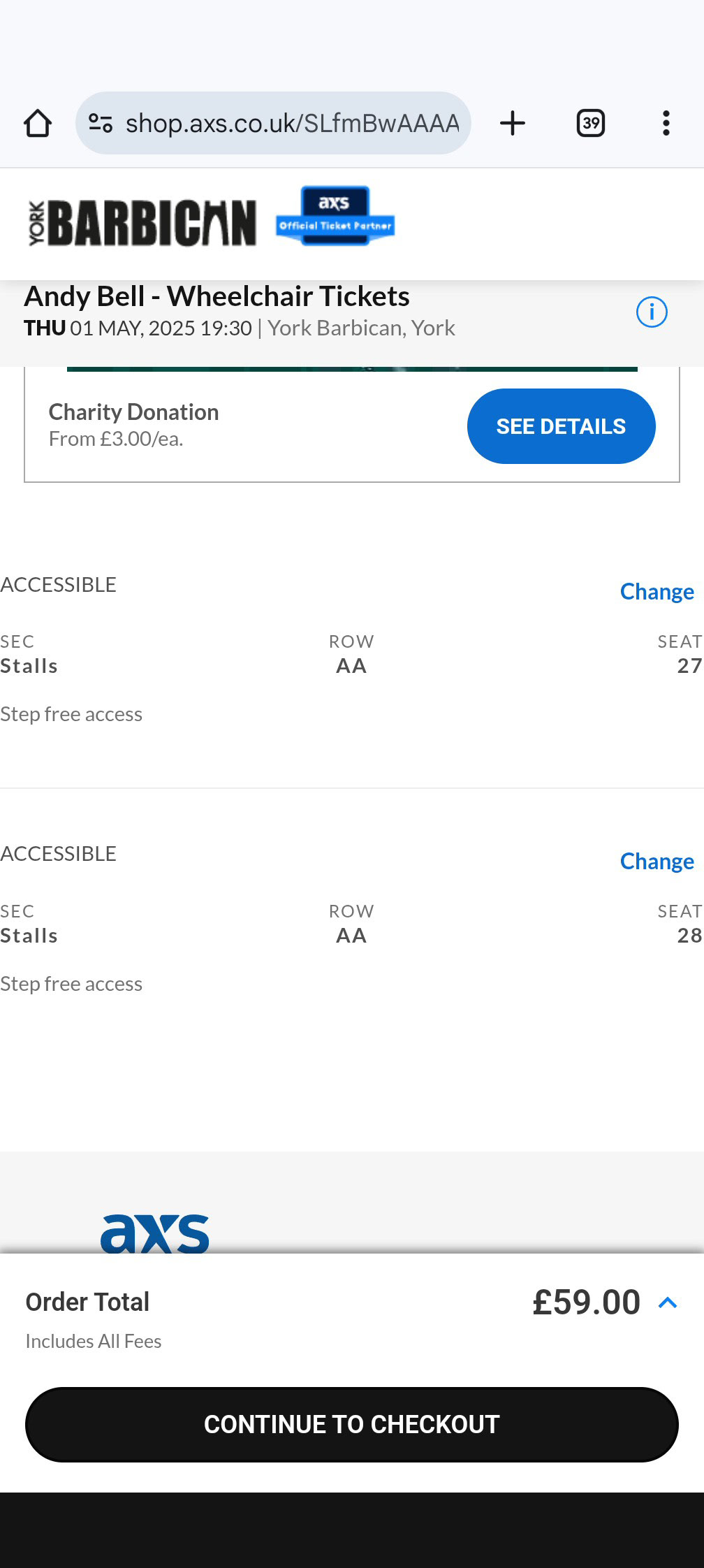Screen dimensions: 704x1568
Task: Tap the Charity Donation add-on heading
Action: click(134, 412)
